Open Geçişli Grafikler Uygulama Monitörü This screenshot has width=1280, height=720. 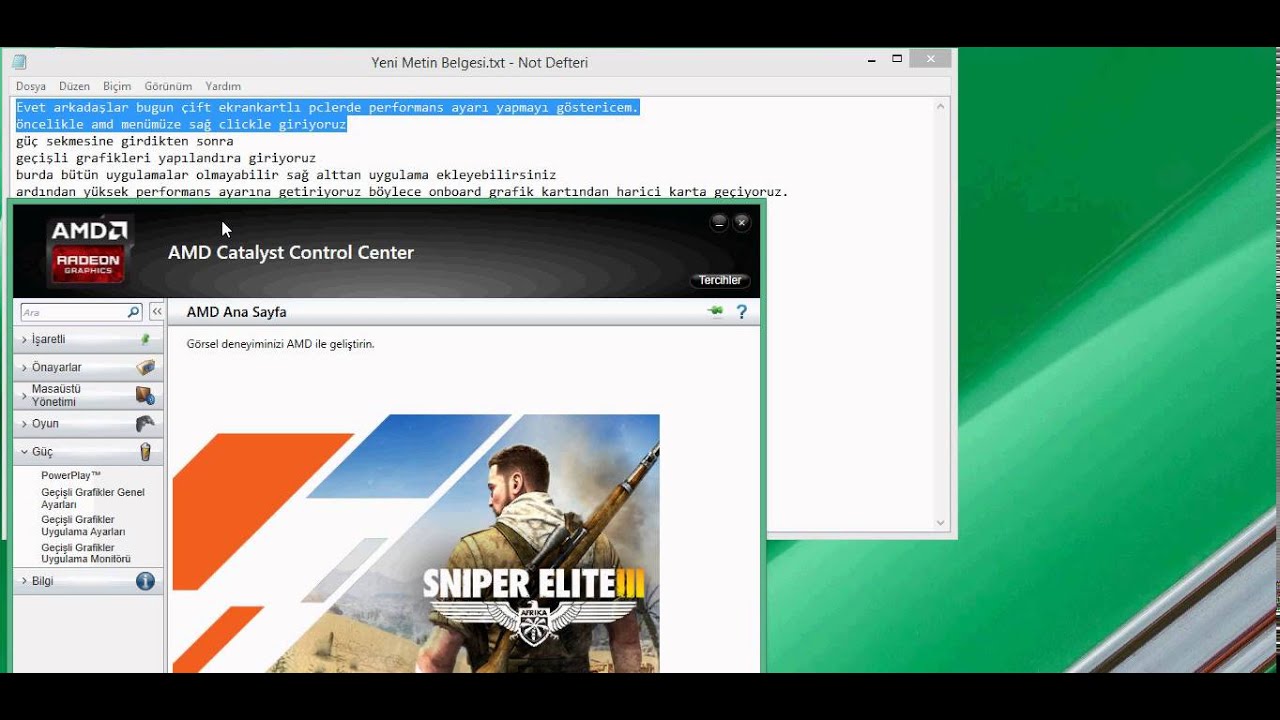click(x=86, y=553)
